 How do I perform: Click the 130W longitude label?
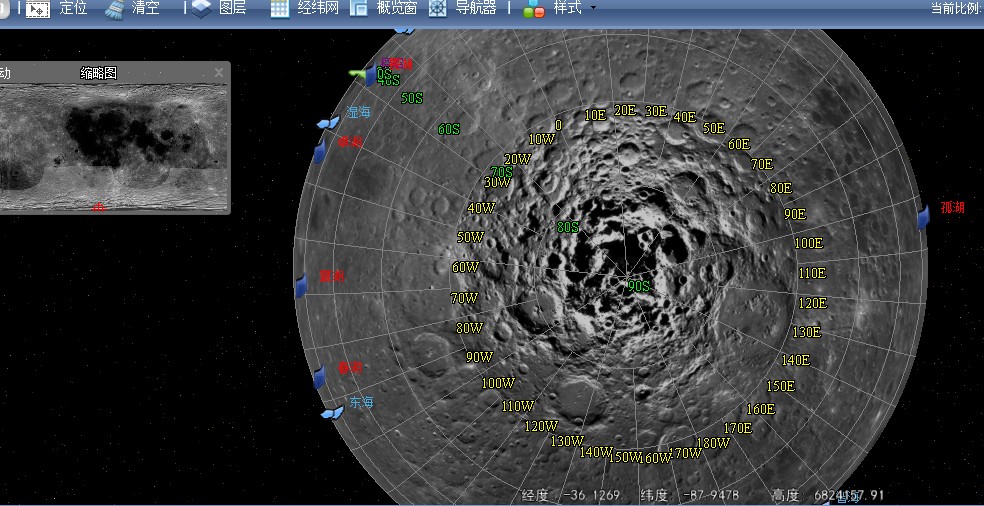pyautogui.click(x=567, y=441)
